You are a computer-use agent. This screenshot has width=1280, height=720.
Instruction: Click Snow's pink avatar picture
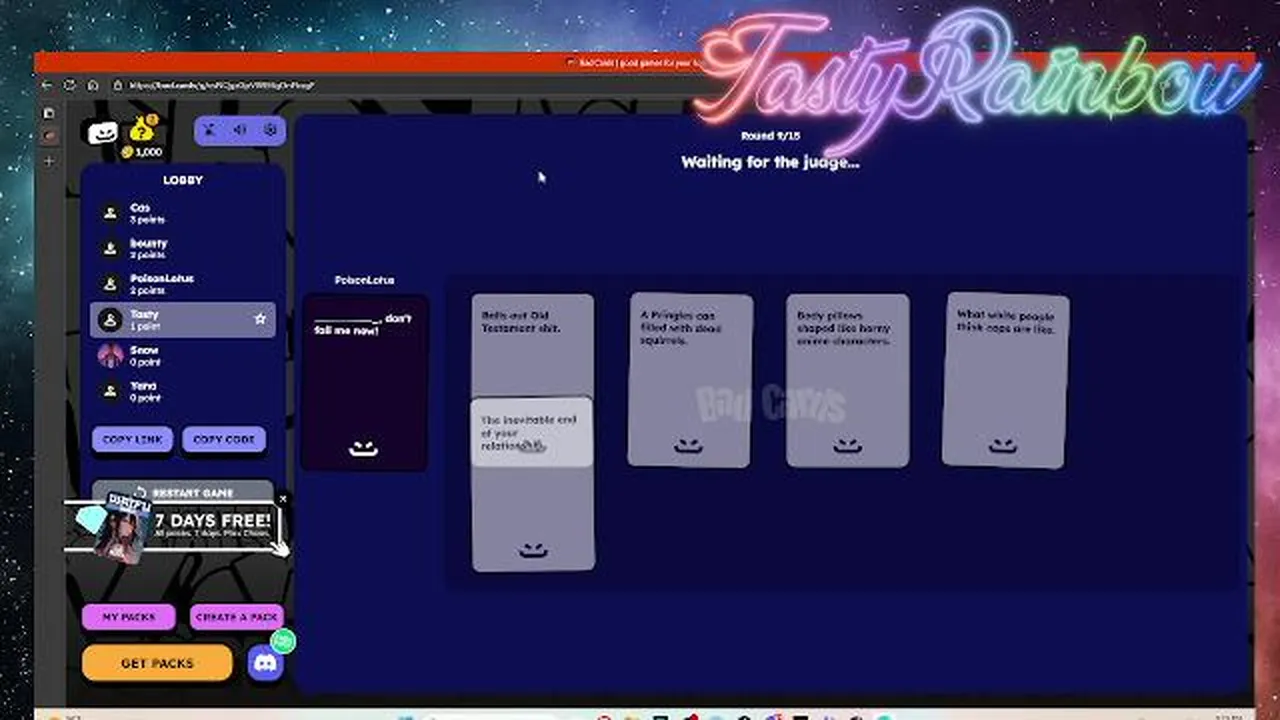(111, 355)
